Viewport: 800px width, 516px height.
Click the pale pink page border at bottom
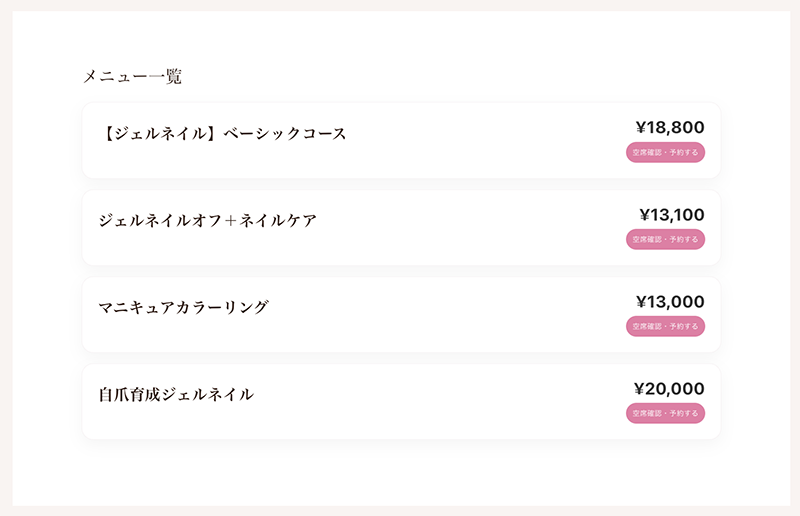tap(400, 510)
